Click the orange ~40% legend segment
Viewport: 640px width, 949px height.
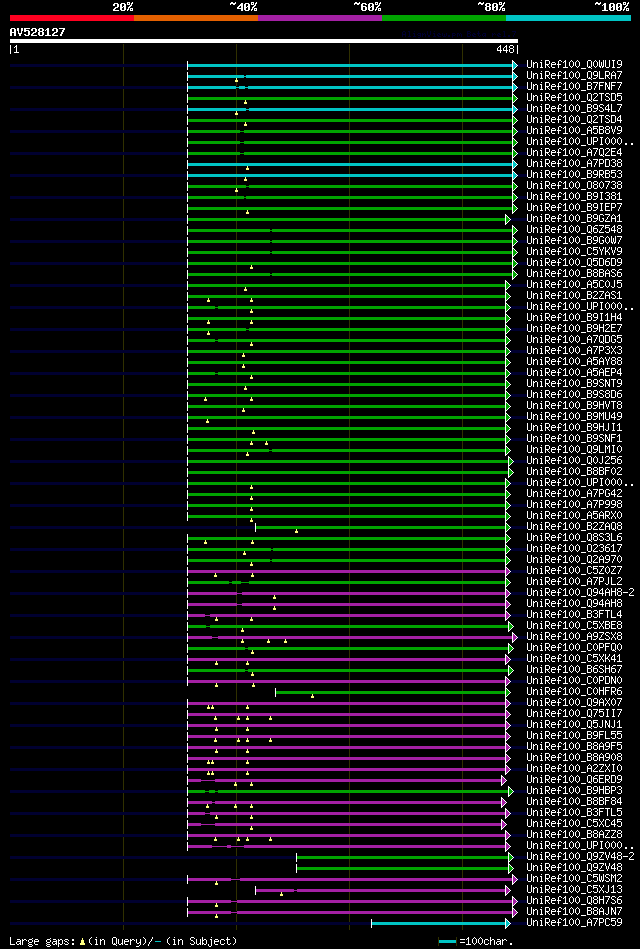click(x=196, y=18)
